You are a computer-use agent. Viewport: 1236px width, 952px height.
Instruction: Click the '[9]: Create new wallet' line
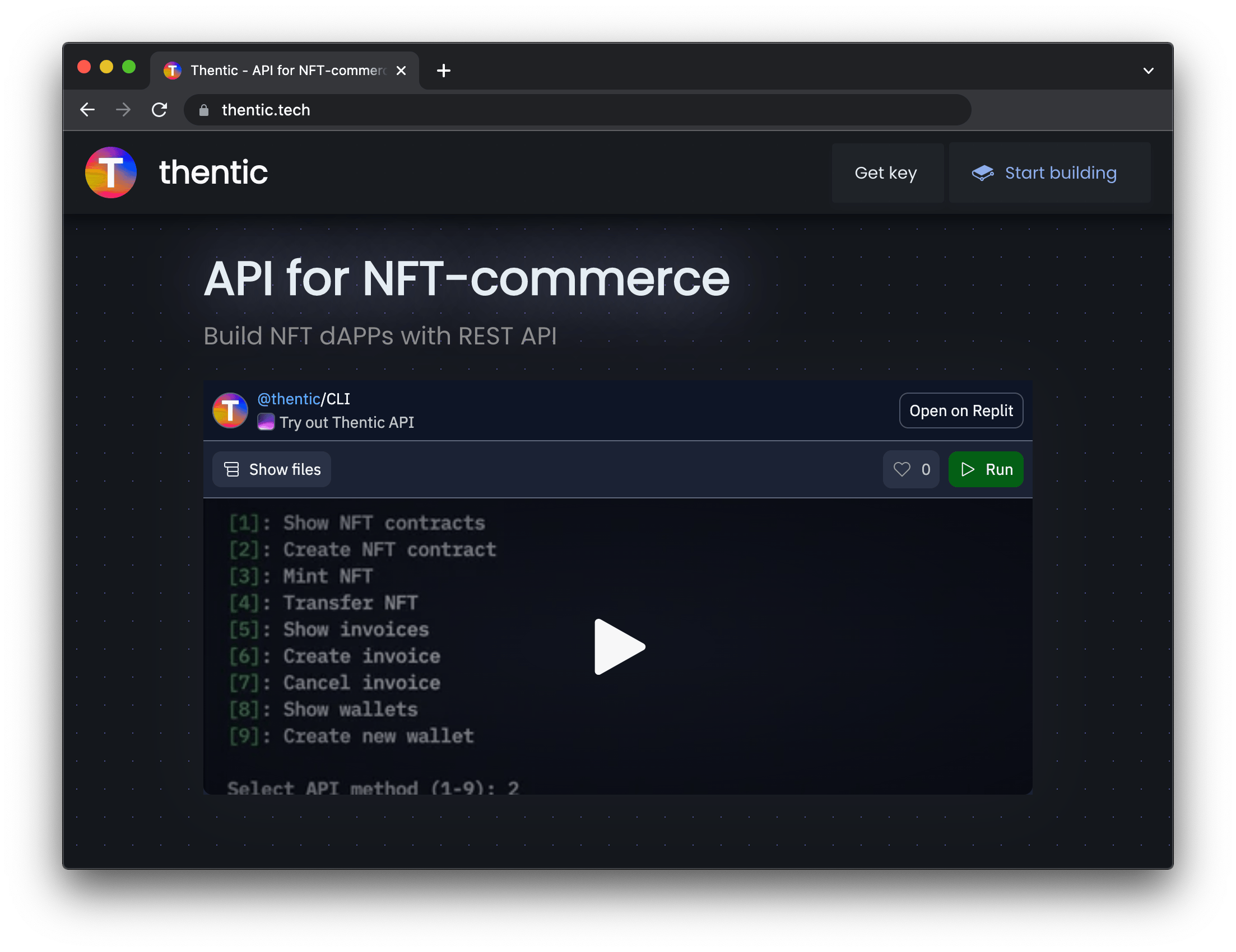tap(351, 736)
